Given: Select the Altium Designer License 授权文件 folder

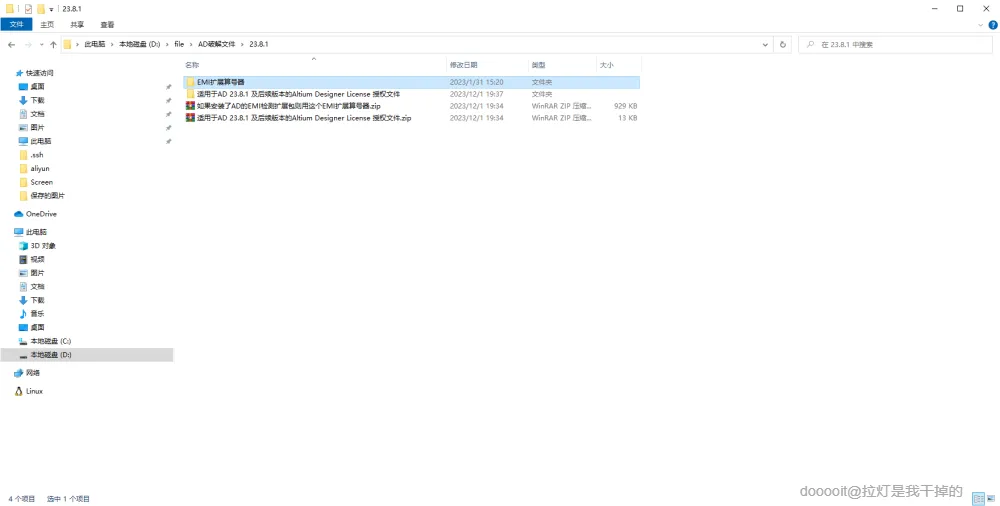Looking at the screenshot, I should click(x=411, y=94).
